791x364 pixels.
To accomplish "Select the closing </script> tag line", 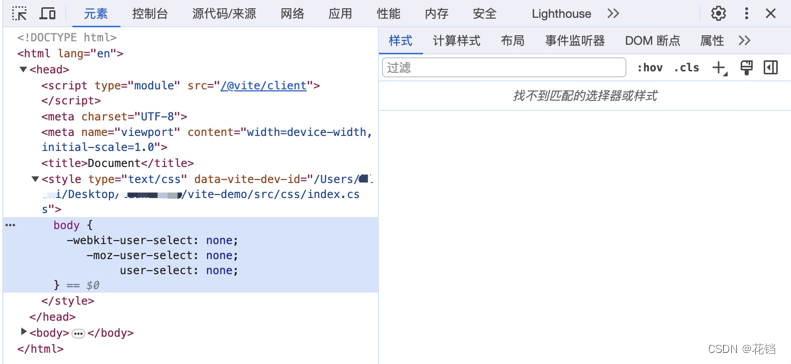I will tap(71, 100).
